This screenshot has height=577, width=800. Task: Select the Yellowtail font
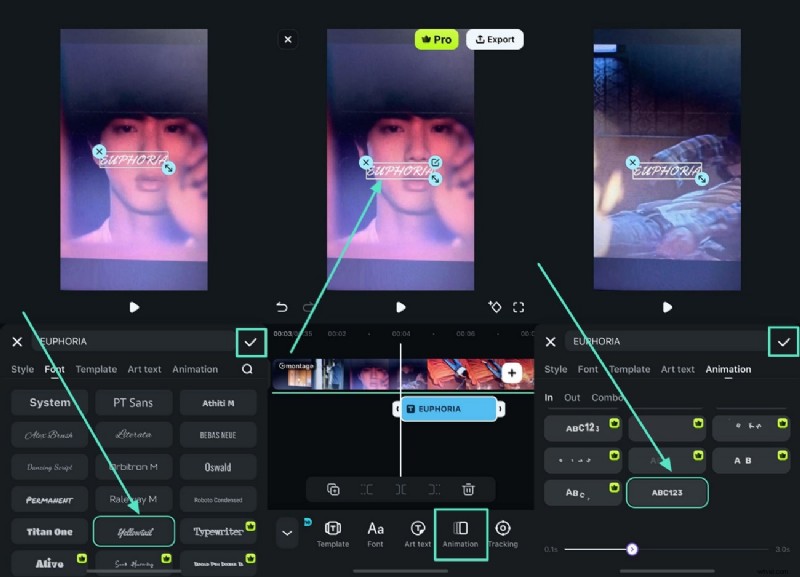(x=133, y=531)
